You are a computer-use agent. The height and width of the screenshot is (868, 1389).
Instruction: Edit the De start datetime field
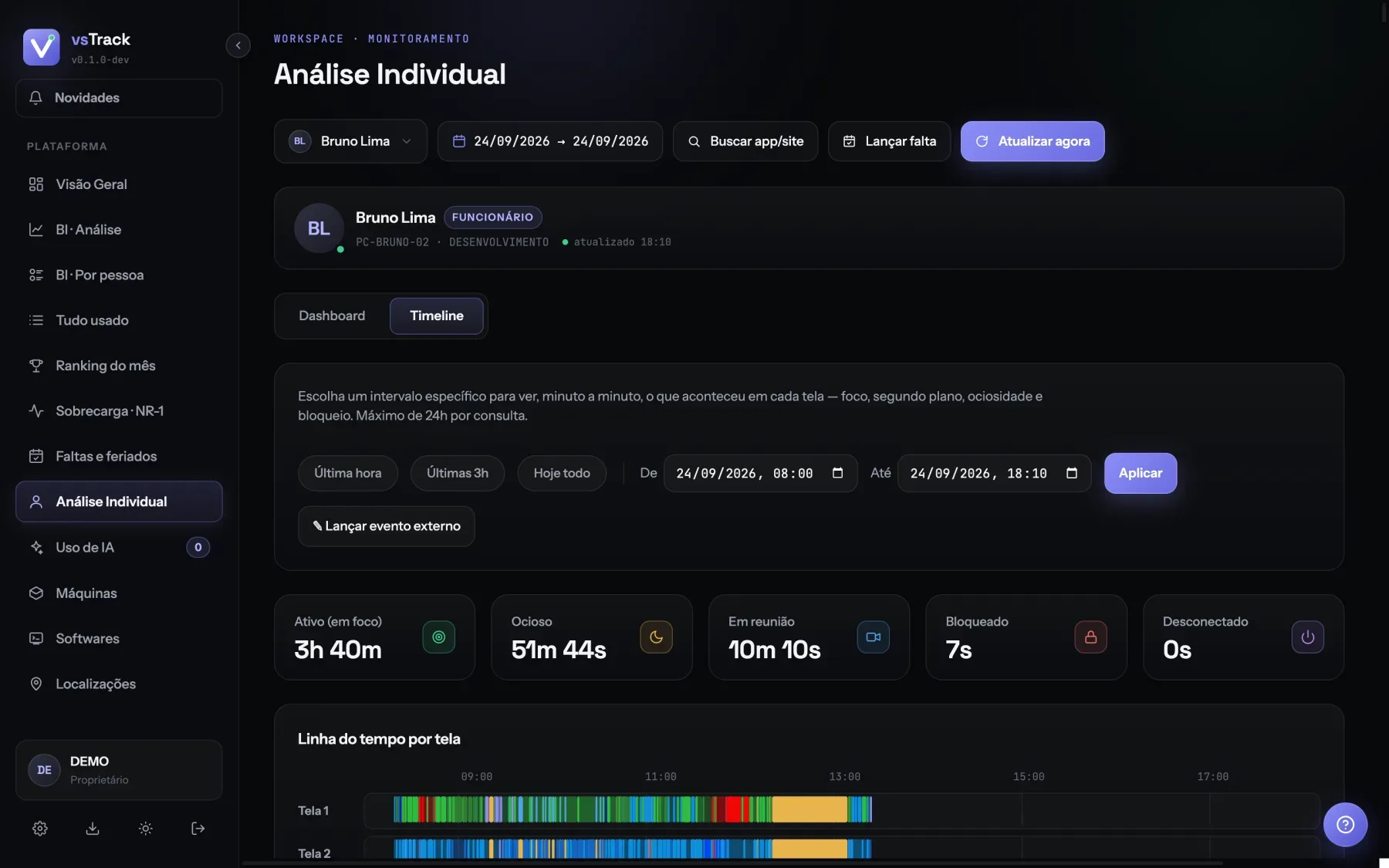pyautogui.click(x=760, y=473)
